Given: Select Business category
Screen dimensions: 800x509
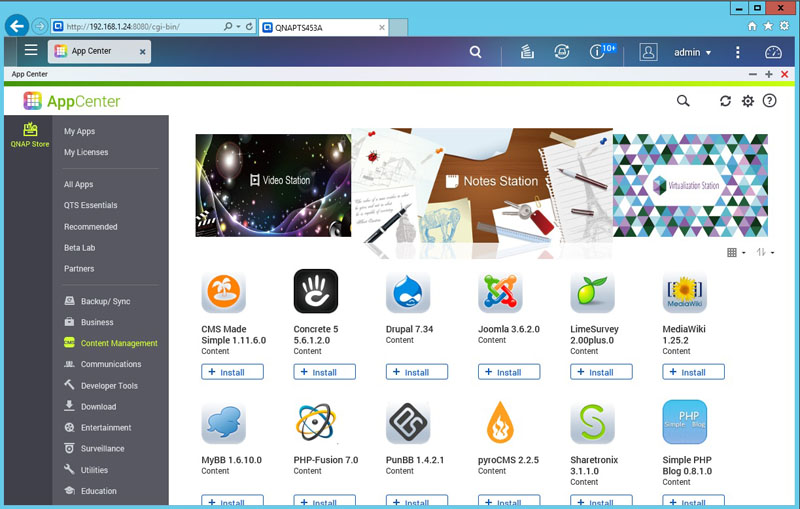Looking at the screenshot, I should 89,322.
